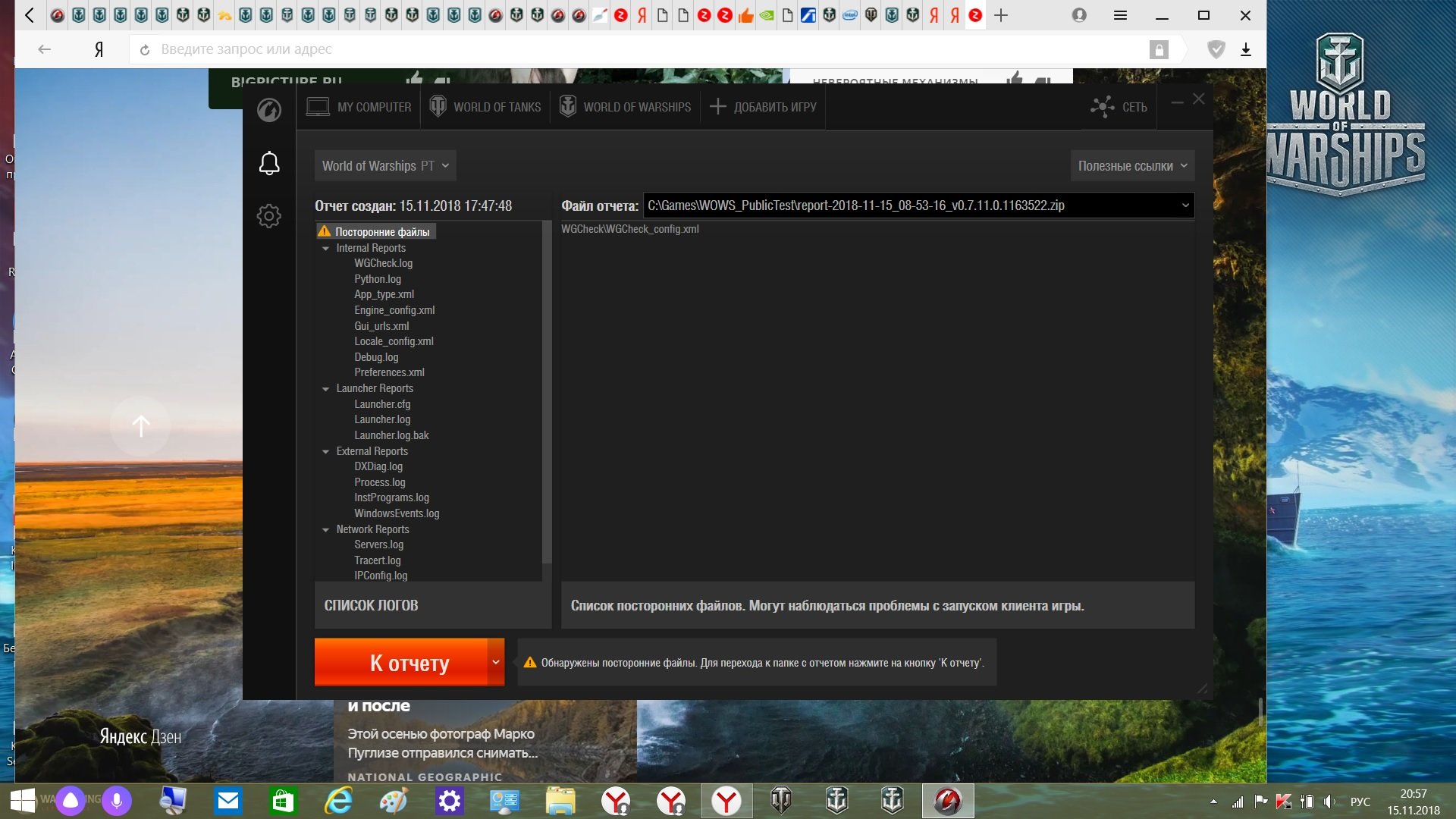The width and height of the screenshot is (1456, 819).
Task: Click the Yandex Я home icon
Action: [x=99, y=49]
